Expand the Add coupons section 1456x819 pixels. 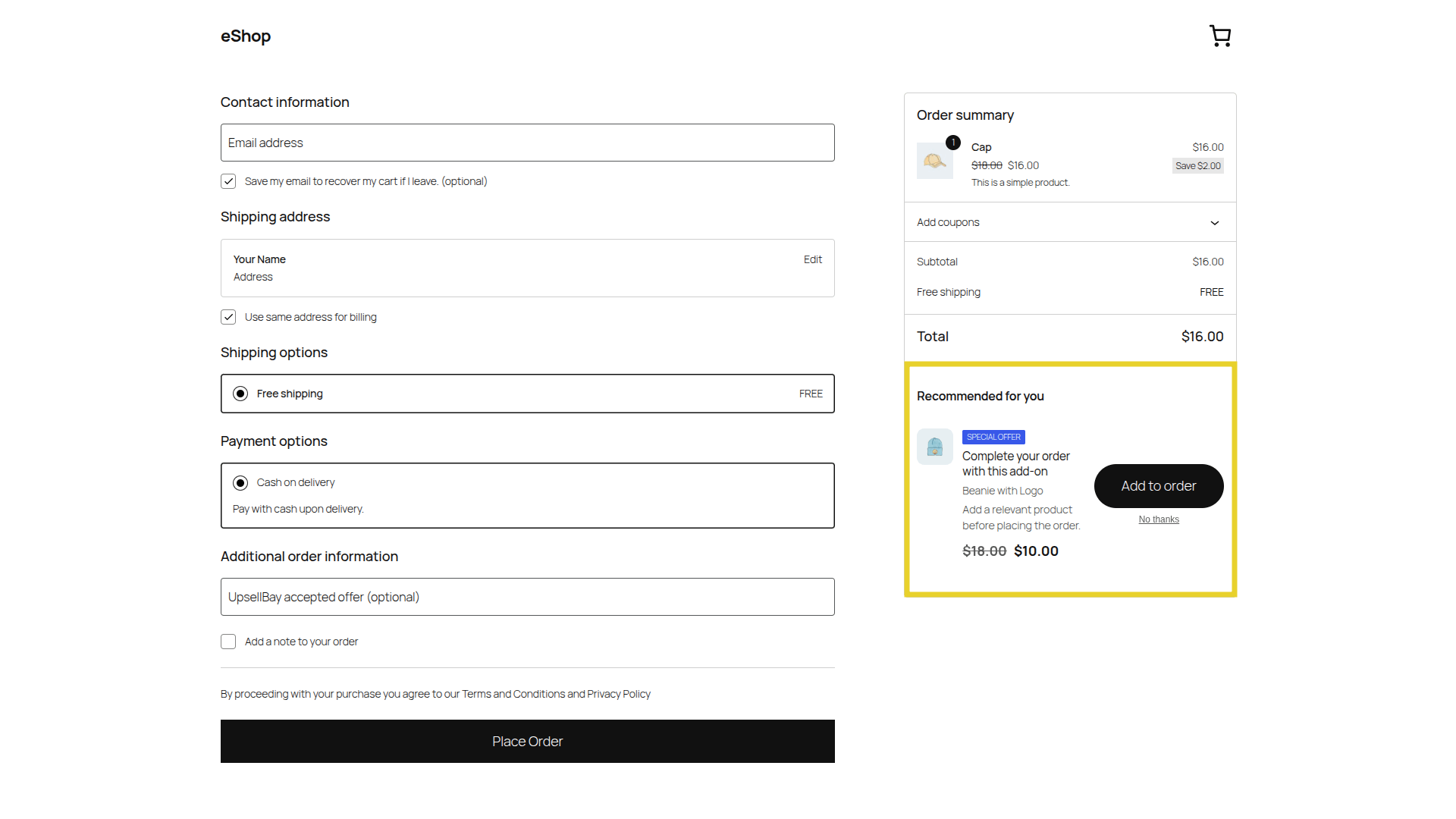pyautogui.click(x=1070, y=222)
